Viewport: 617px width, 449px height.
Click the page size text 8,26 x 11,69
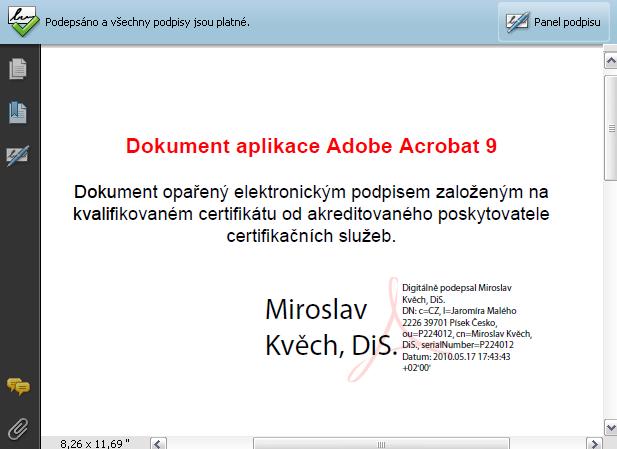(95, 444)
